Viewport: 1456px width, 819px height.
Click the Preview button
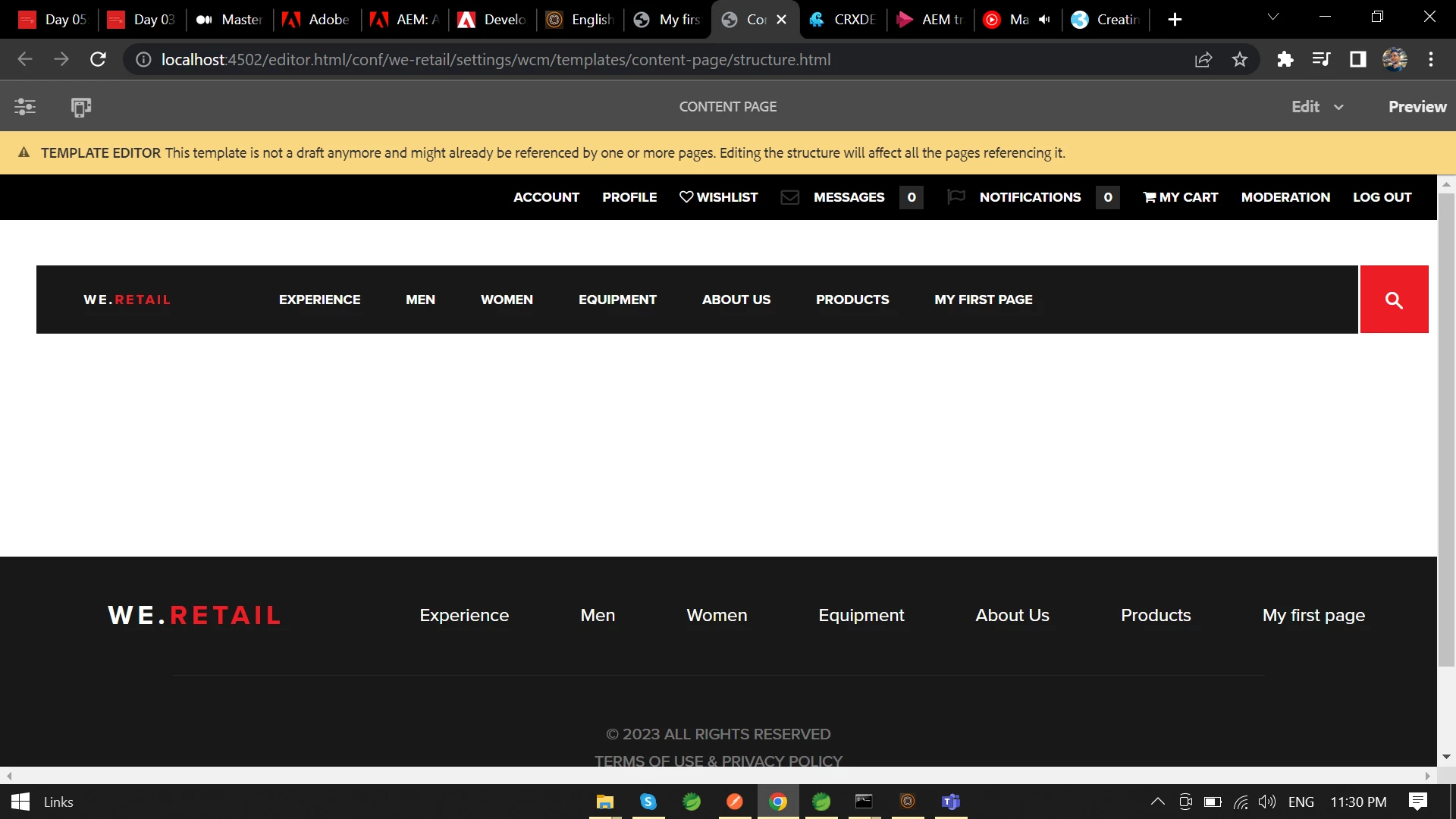pos(1417,107)
